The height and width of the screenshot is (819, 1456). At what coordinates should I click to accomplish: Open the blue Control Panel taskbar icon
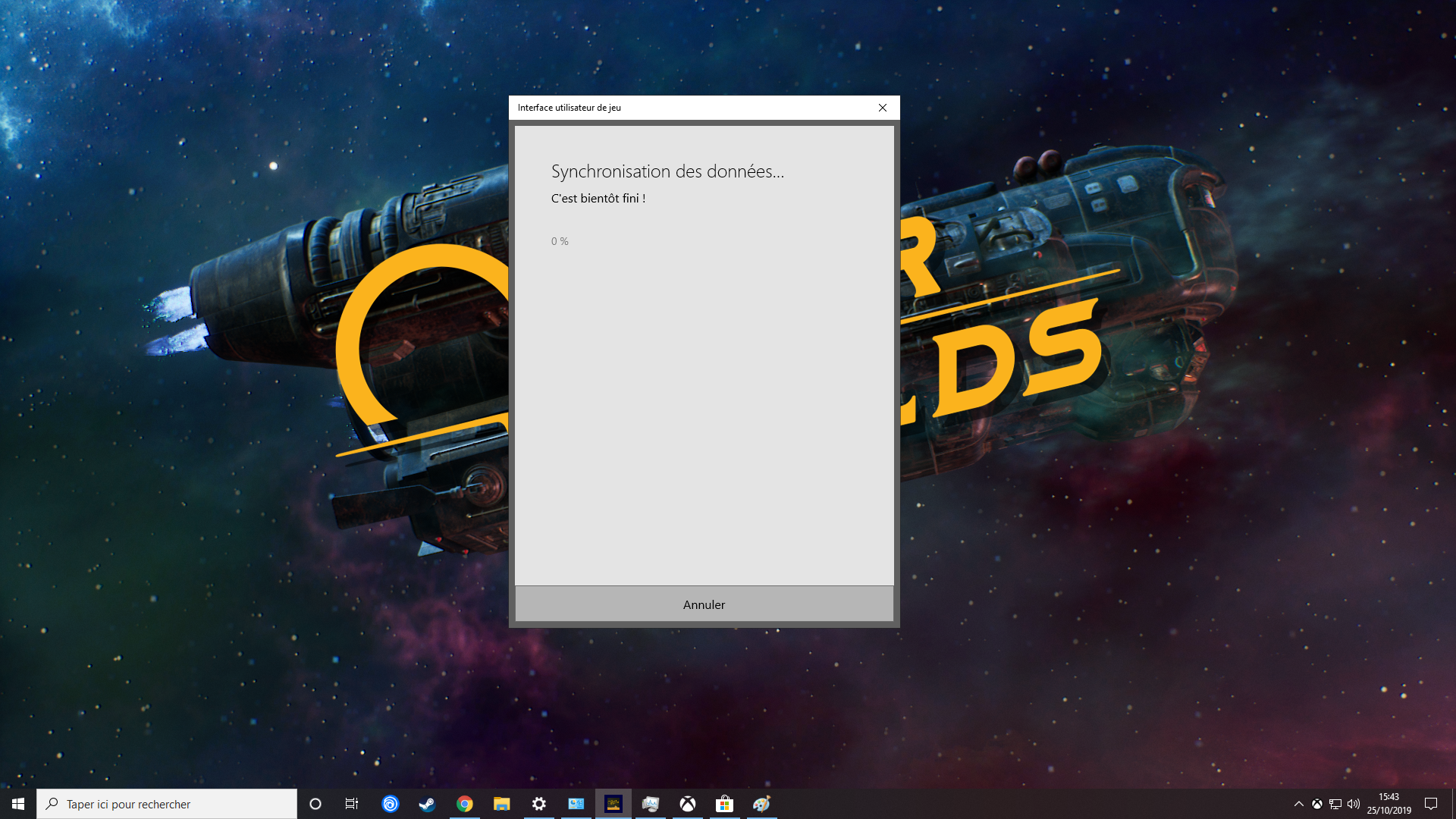[x=576, y=804]
